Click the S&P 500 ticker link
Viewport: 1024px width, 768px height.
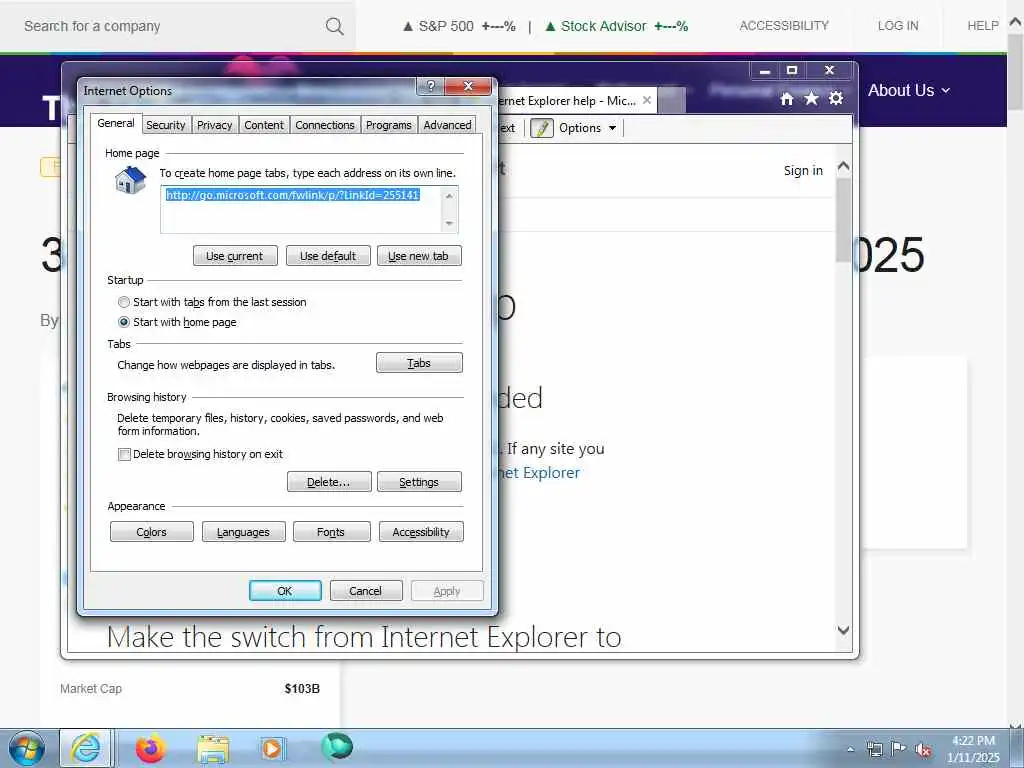(x=459, y=26)
